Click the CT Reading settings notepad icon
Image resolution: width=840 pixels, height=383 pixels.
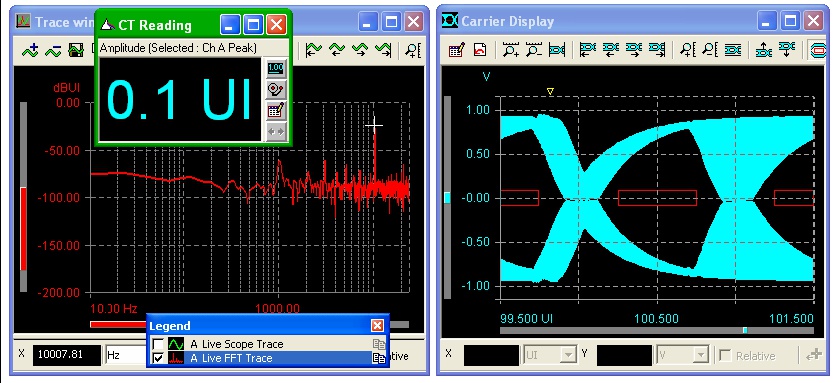(276, 111)
